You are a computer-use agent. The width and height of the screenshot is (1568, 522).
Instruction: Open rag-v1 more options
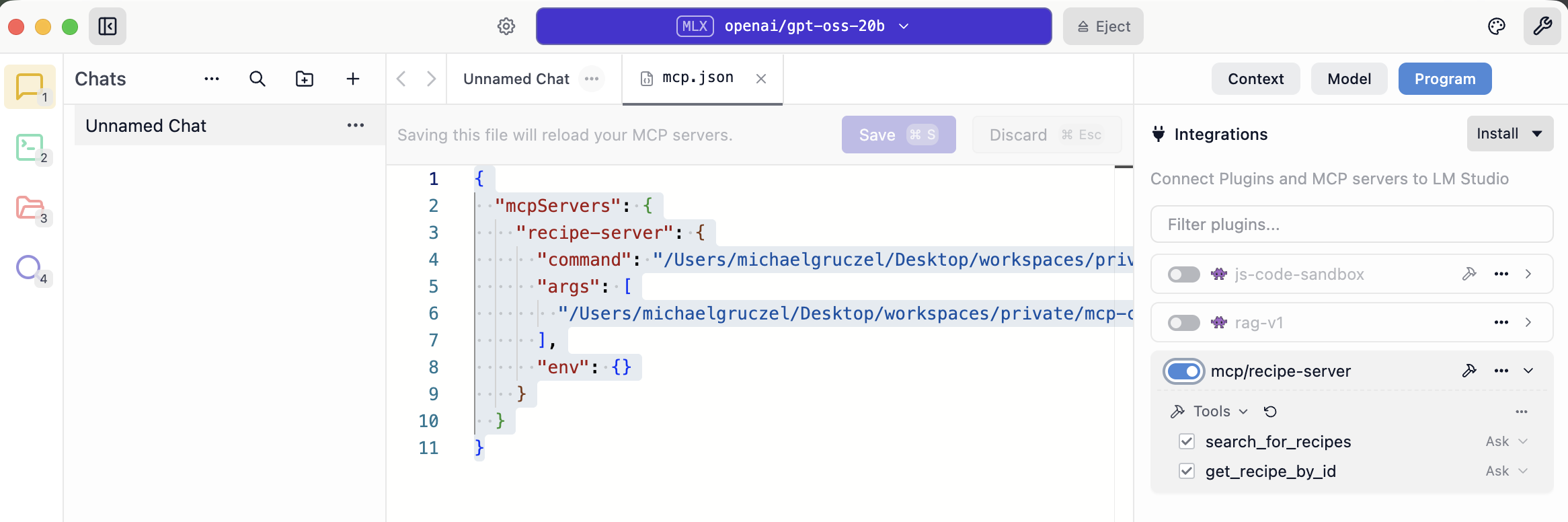tap(1501, 322)
